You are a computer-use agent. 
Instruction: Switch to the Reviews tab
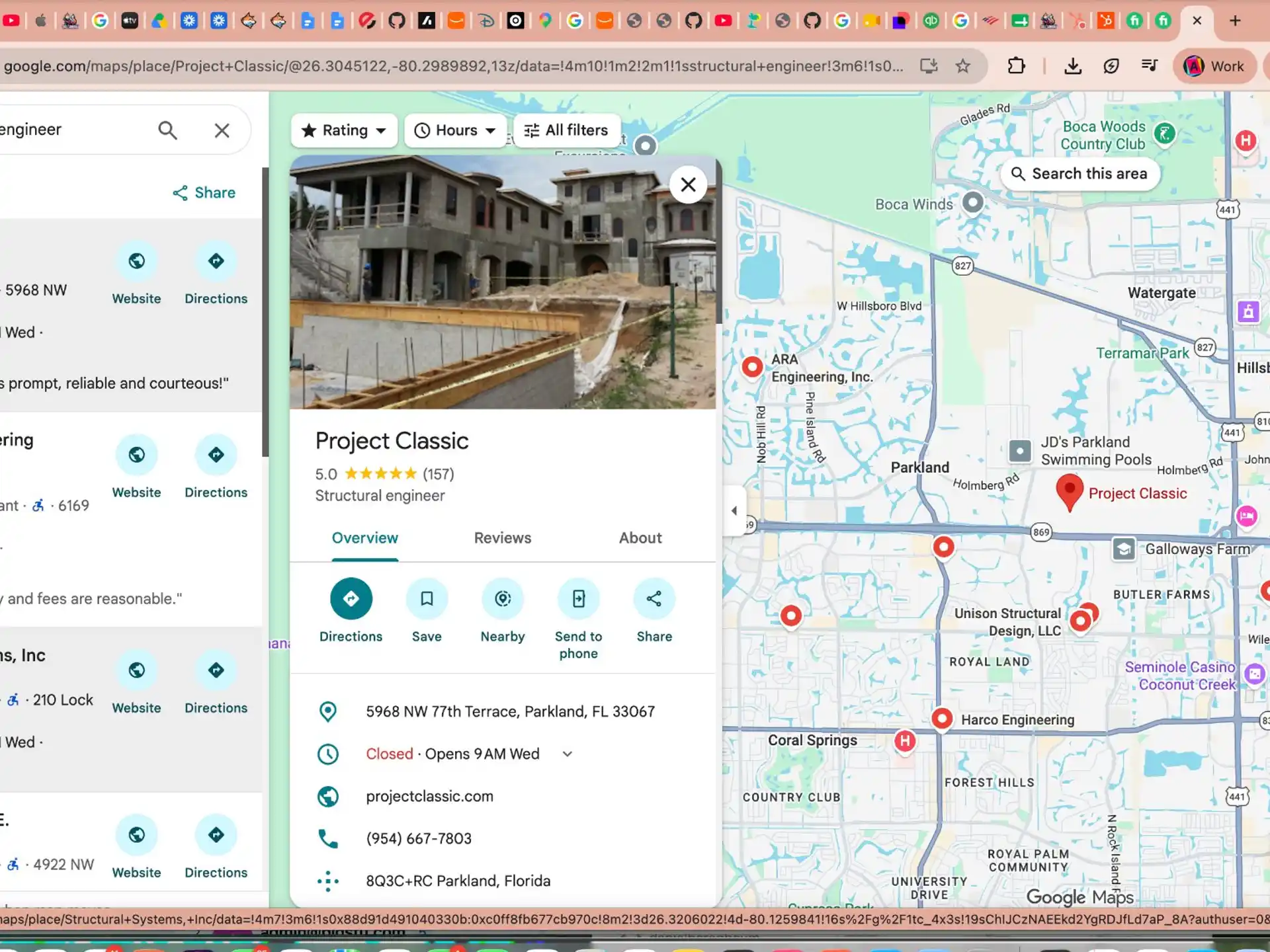point(502,538)
